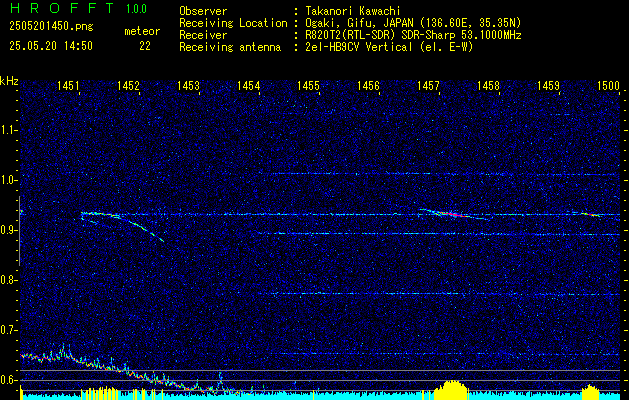Click the 1458 time axis marker
This screenshot has width=629, height=400.
pos(488,85)
